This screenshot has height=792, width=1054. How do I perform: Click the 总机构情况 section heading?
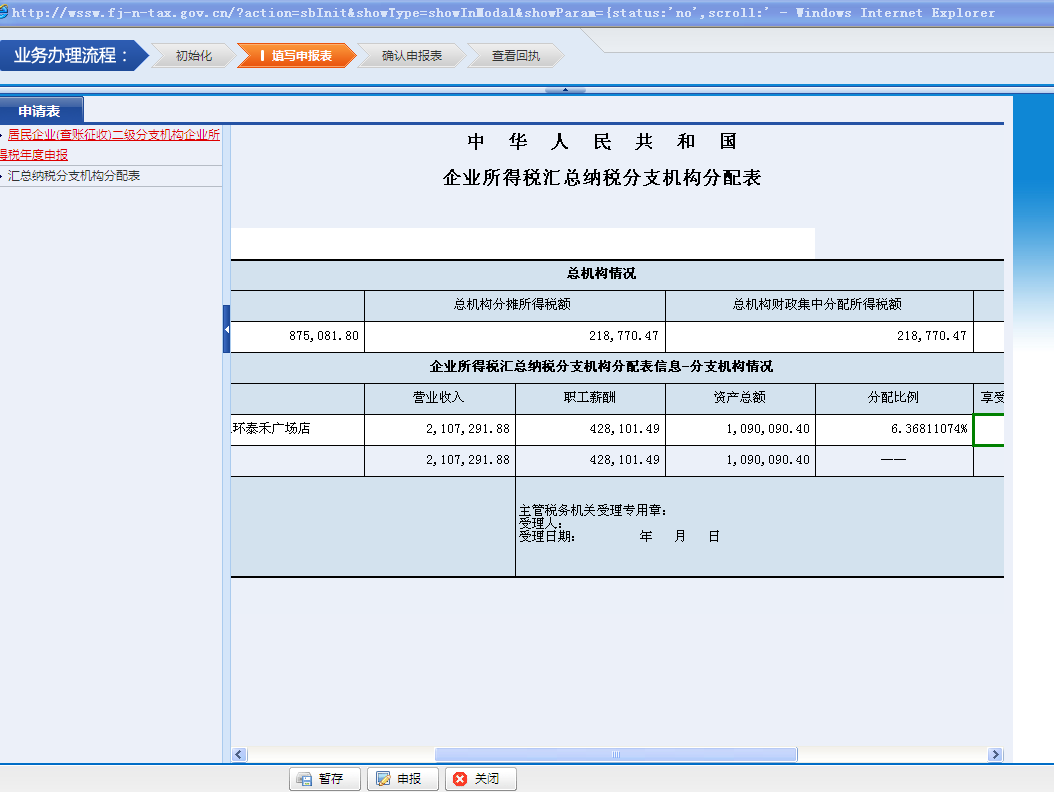(x=602, y=274)
